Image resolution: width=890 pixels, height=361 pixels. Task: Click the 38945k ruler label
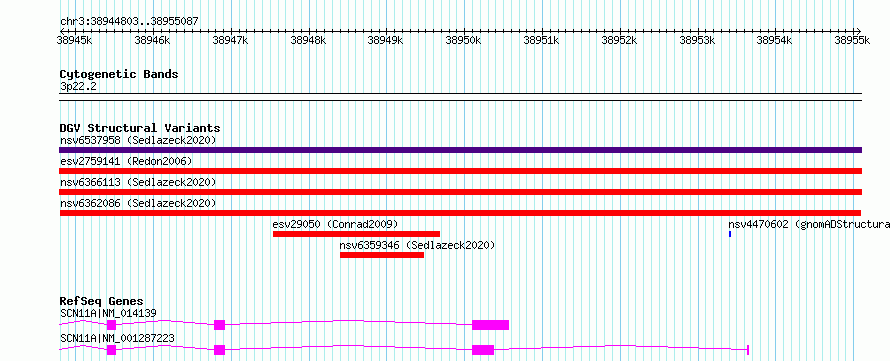[74, 40]
